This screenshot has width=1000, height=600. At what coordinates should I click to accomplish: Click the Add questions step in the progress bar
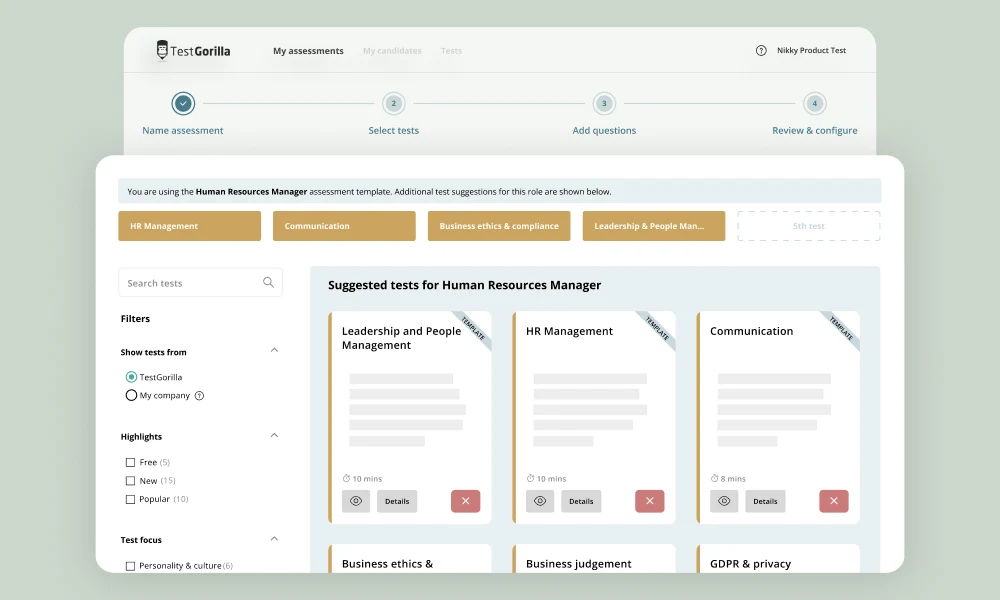click(604, 103)
